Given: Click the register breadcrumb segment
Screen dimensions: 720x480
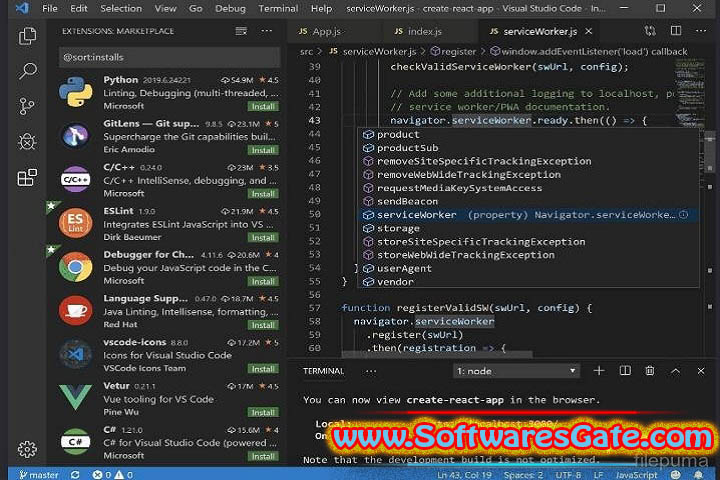Looking at the screenshot, I should coord(453,51).
